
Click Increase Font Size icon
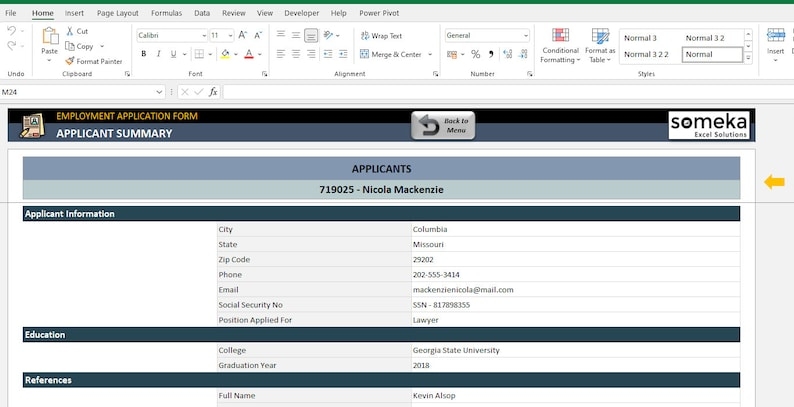click(243, 35)
